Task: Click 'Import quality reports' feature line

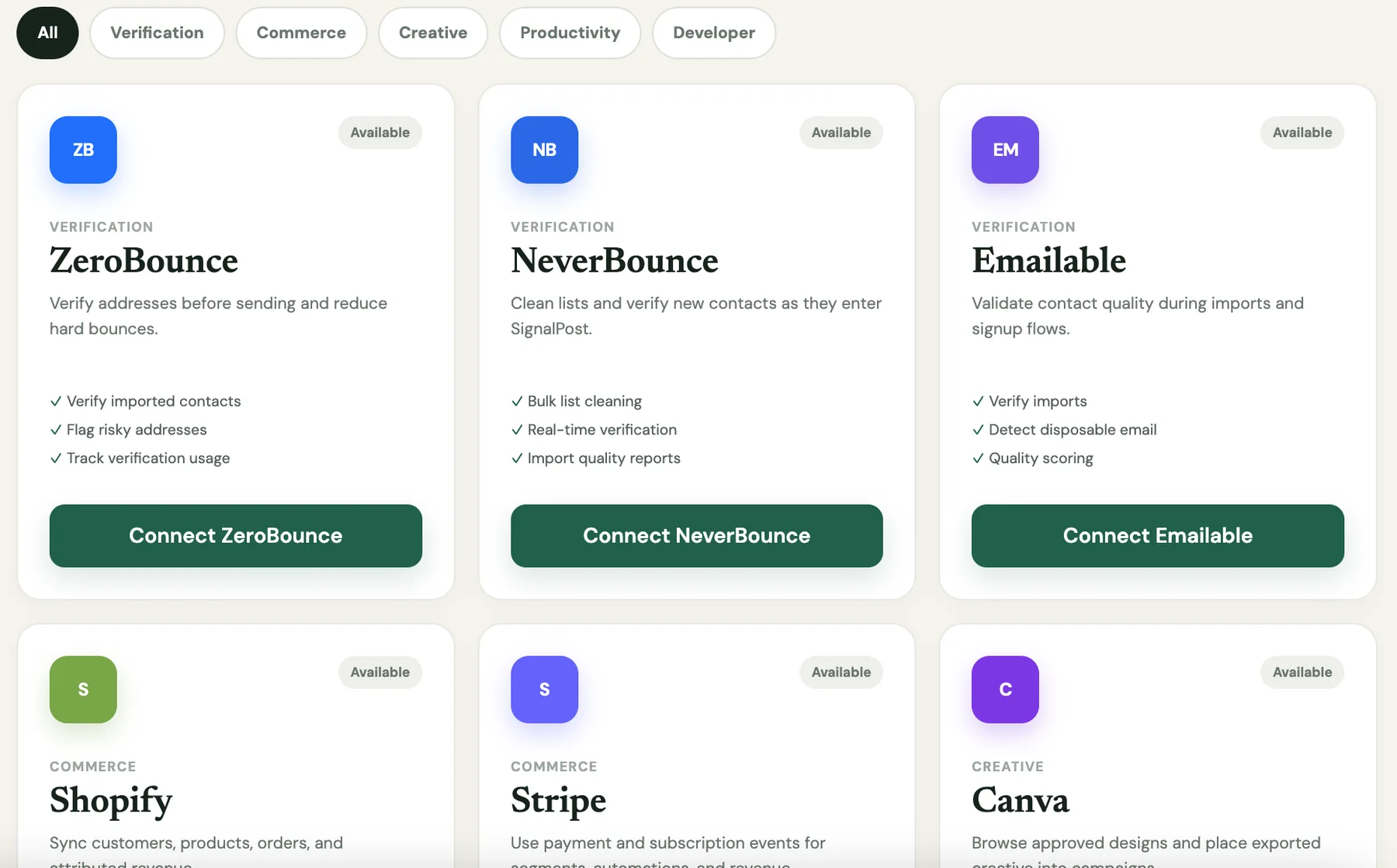Action: (596, 458)
